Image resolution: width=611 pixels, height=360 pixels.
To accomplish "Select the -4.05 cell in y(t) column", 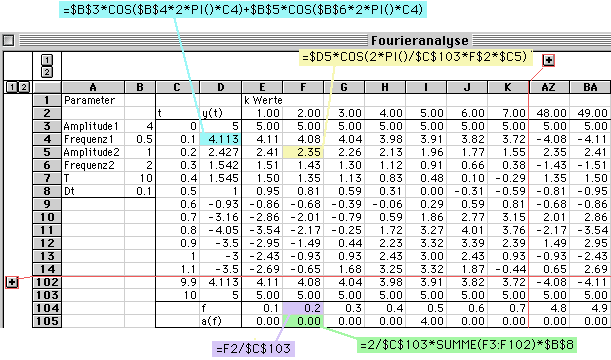I will [221, 230].
